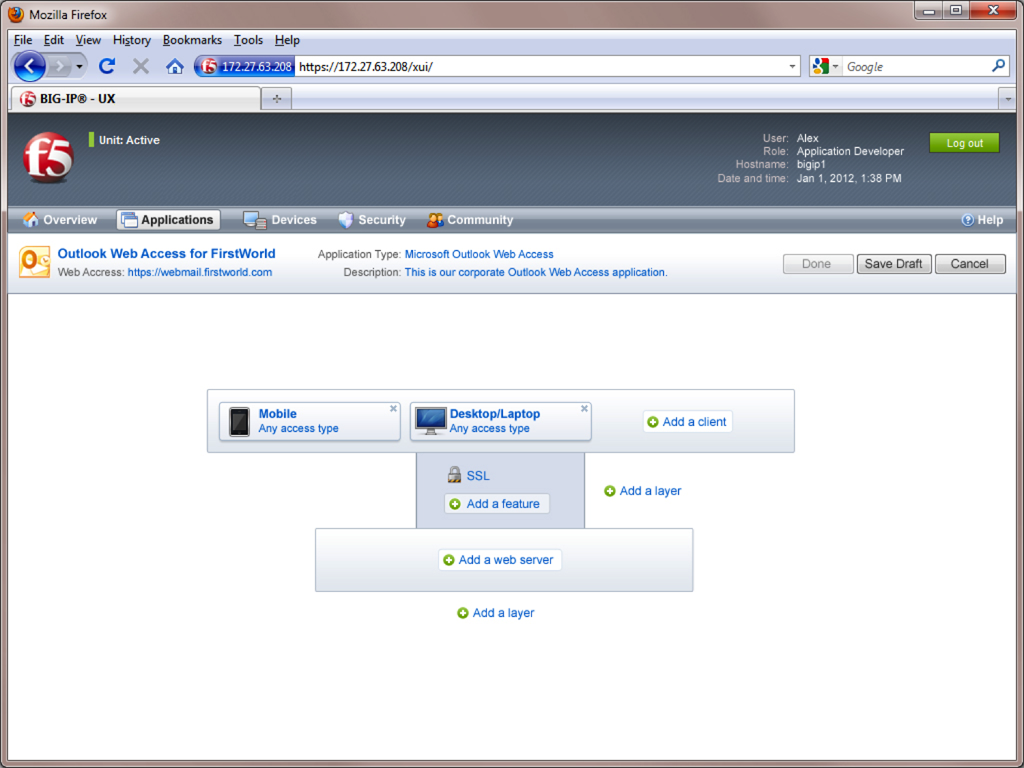Image resolution: width=1024 pixels, height=768 pixels.
Task: Open the Edit menu
Action: 54,40
